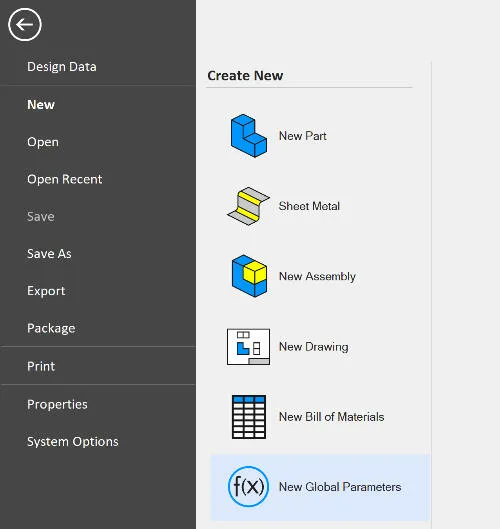Open the Open Recent menu entry

click(x=64, y=179)
